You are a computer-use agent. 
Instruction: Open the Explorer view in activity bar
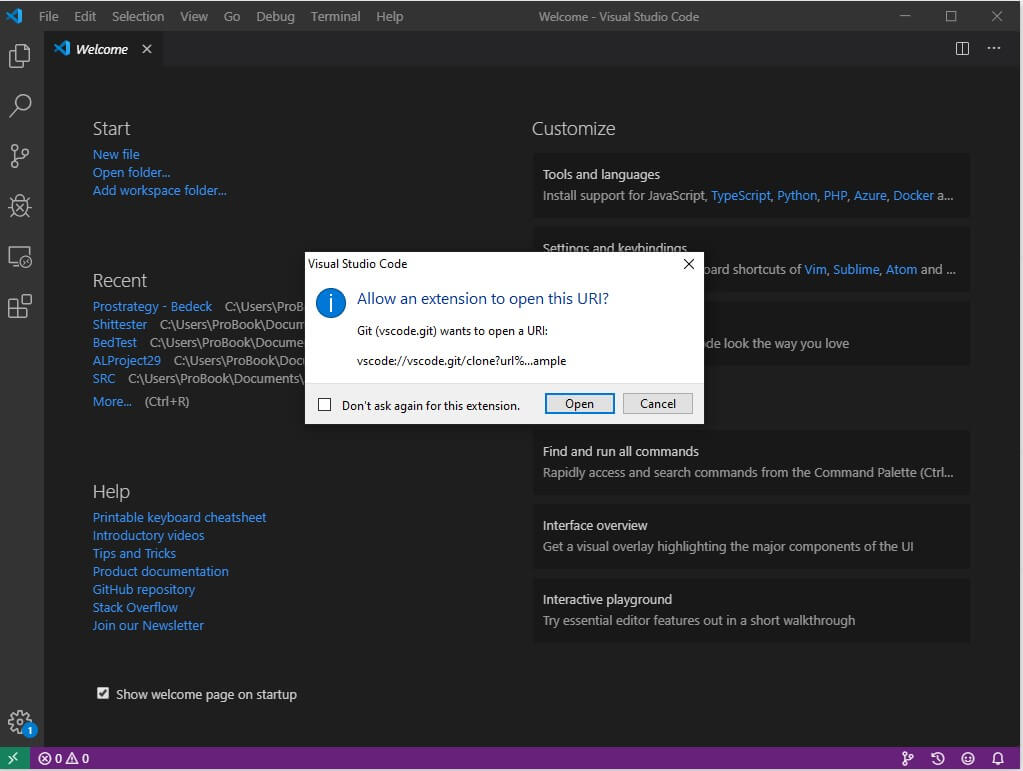coord(20,55)
